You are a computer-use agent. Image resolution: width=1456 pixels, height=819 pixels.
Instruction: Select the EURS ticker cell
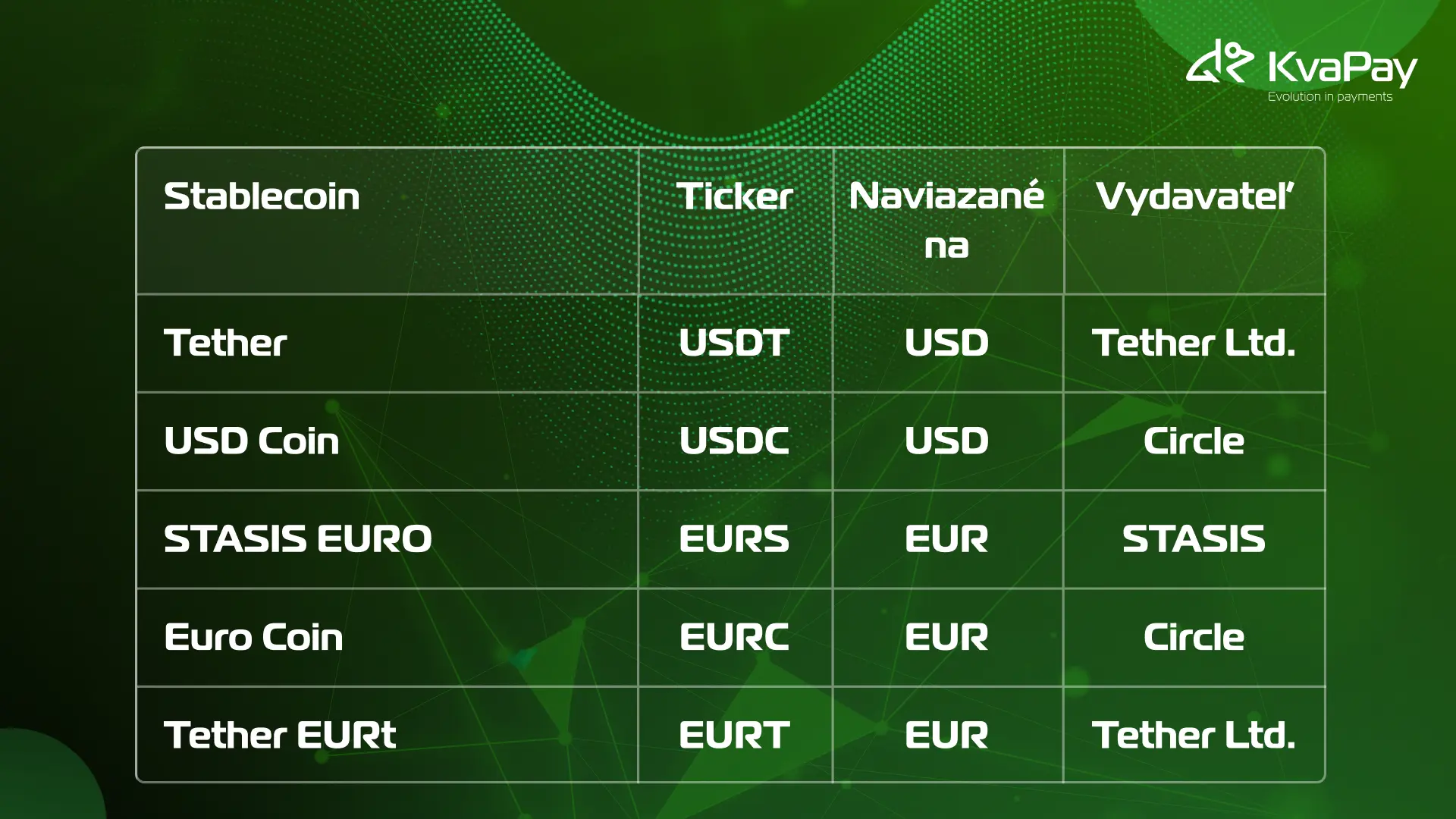pos(734,539)
